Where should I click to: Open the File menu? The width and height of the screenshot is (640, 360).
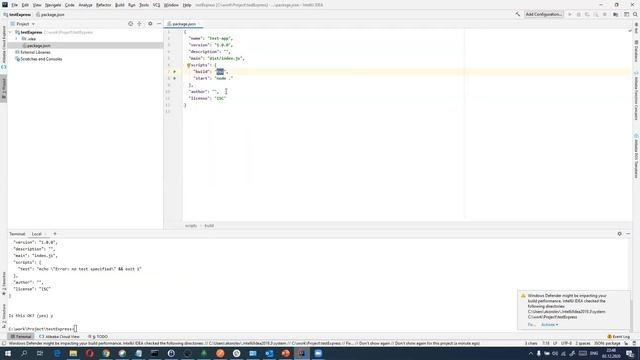click(x=14, y=5)
